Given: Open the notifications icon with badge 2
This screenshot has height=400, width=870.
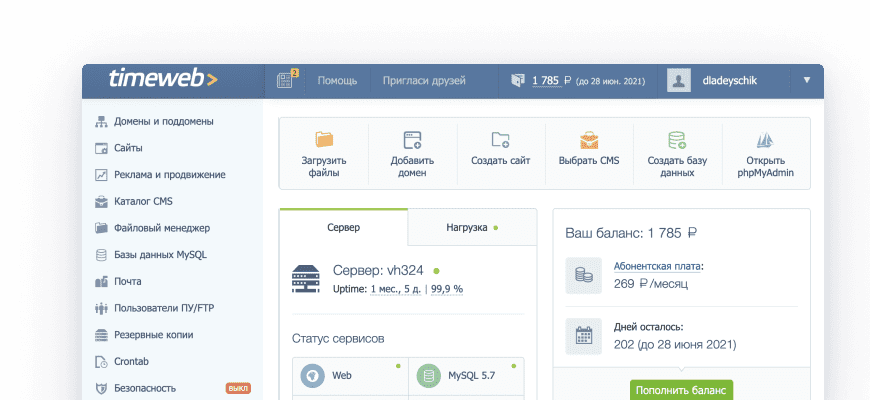Looking at the screenshot, I should coord(287,80).
